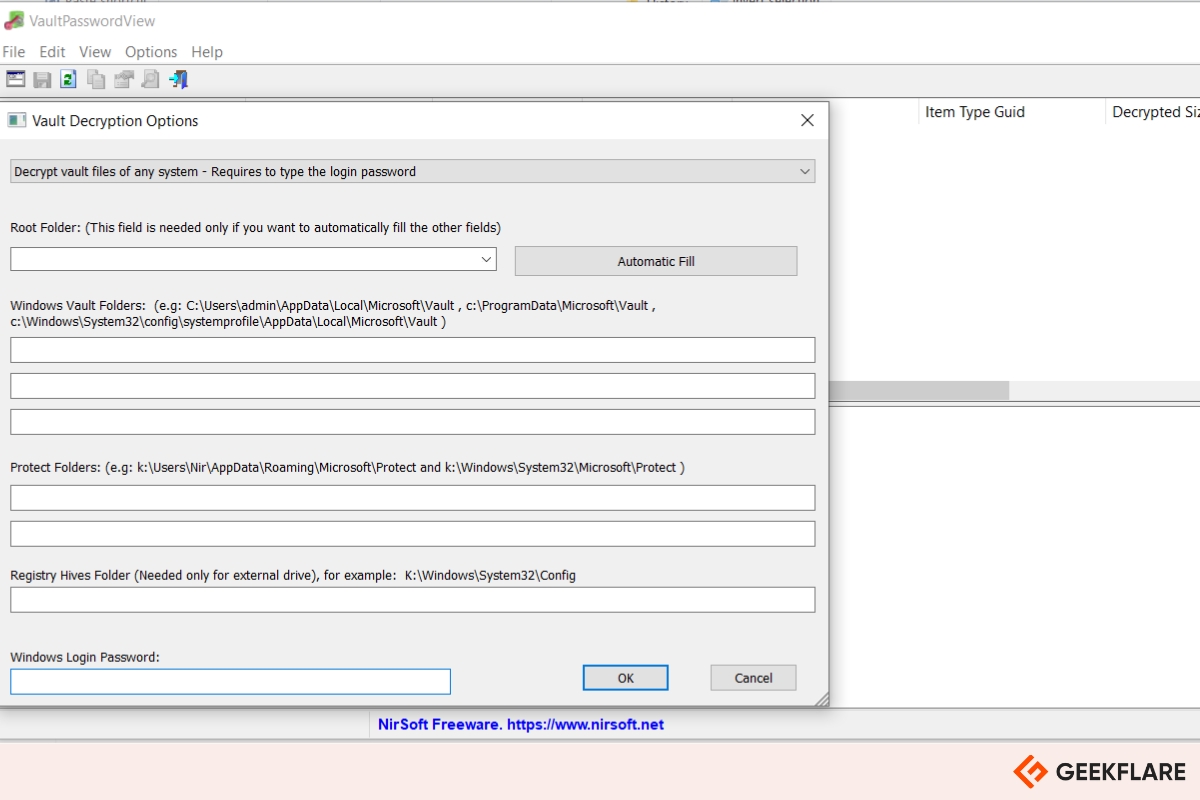
Task: Click the Protect Folders label text
Action: (x=348, y=467)
